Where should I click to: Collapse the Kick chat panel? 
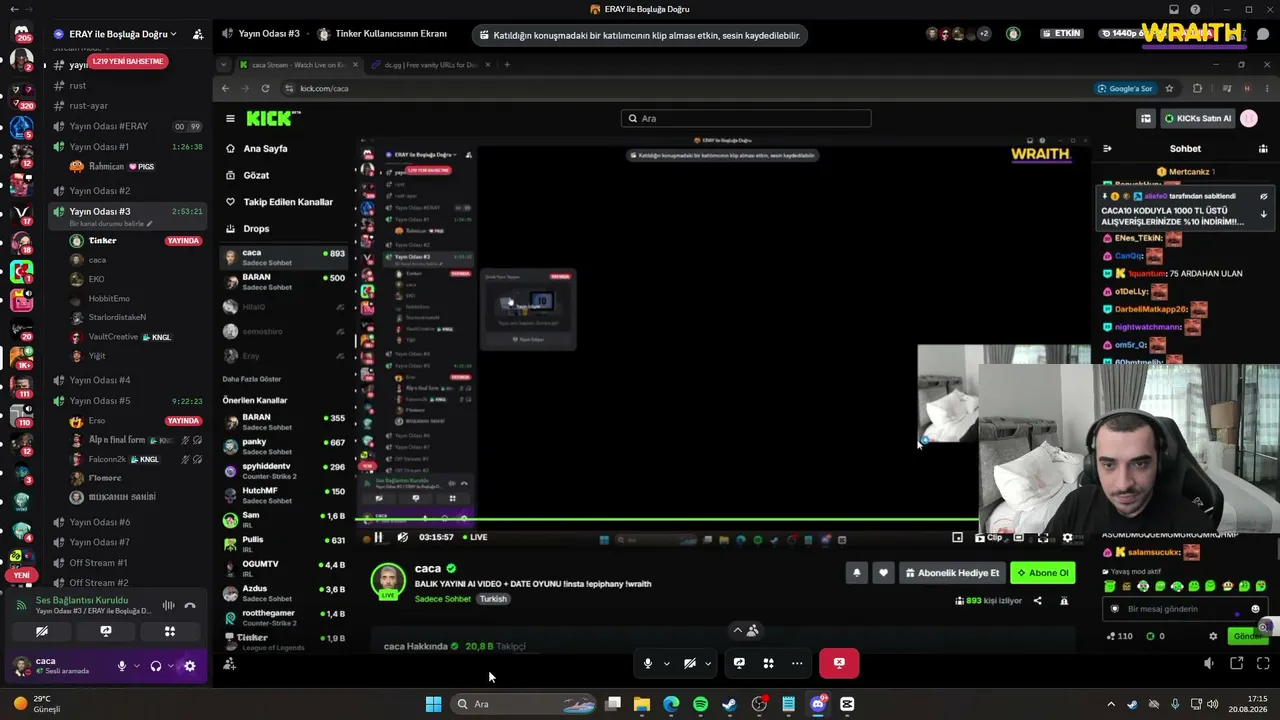1107,149
